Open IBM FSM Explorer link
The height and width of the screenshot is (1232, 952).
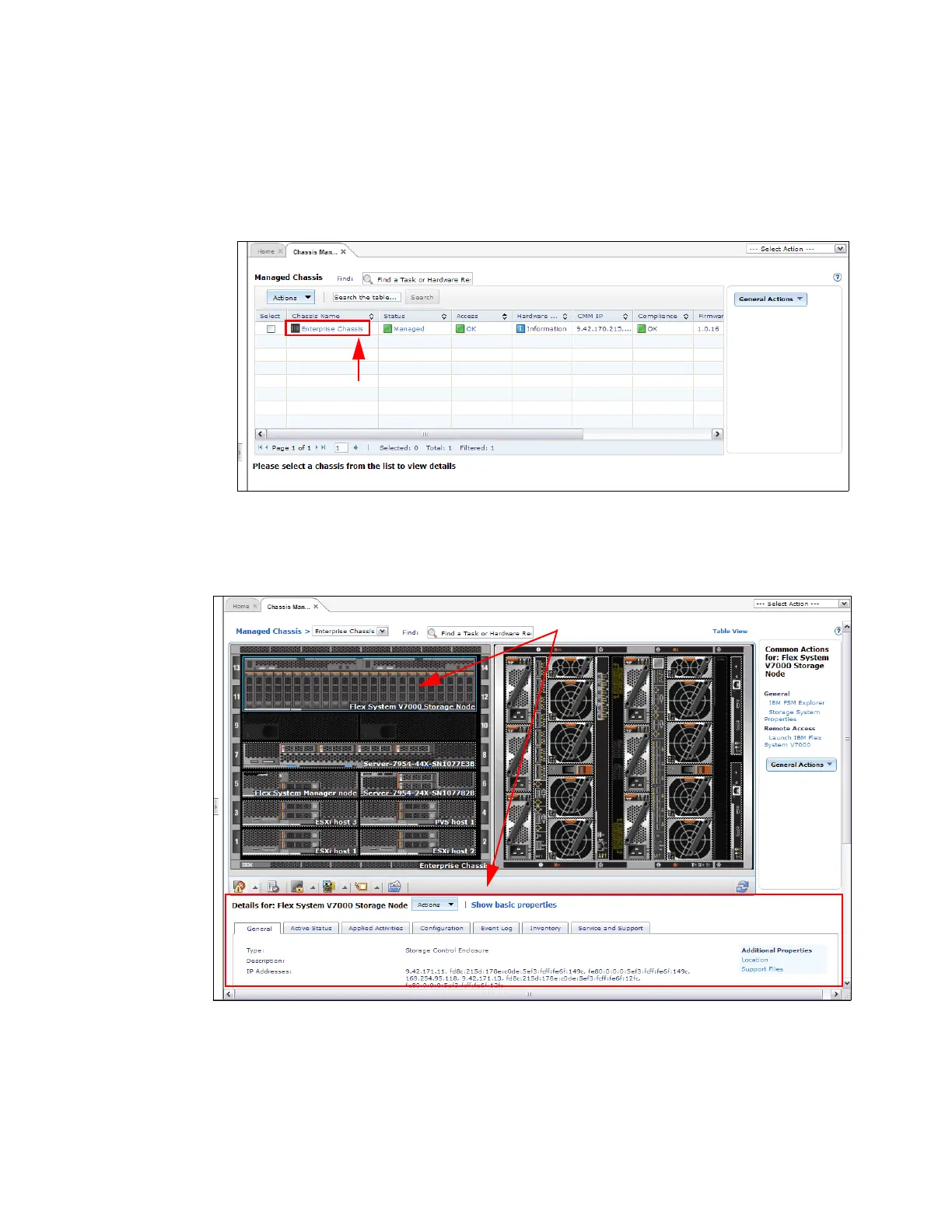pos(796,703)
